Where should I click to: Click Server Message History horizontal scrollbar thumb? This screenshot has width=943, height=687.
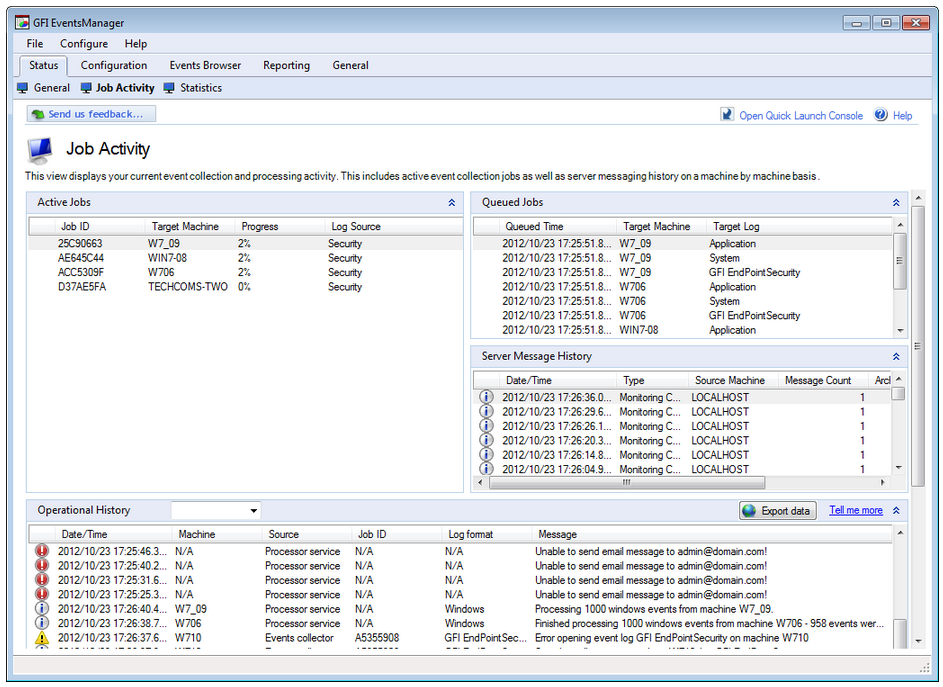point(627,482)
